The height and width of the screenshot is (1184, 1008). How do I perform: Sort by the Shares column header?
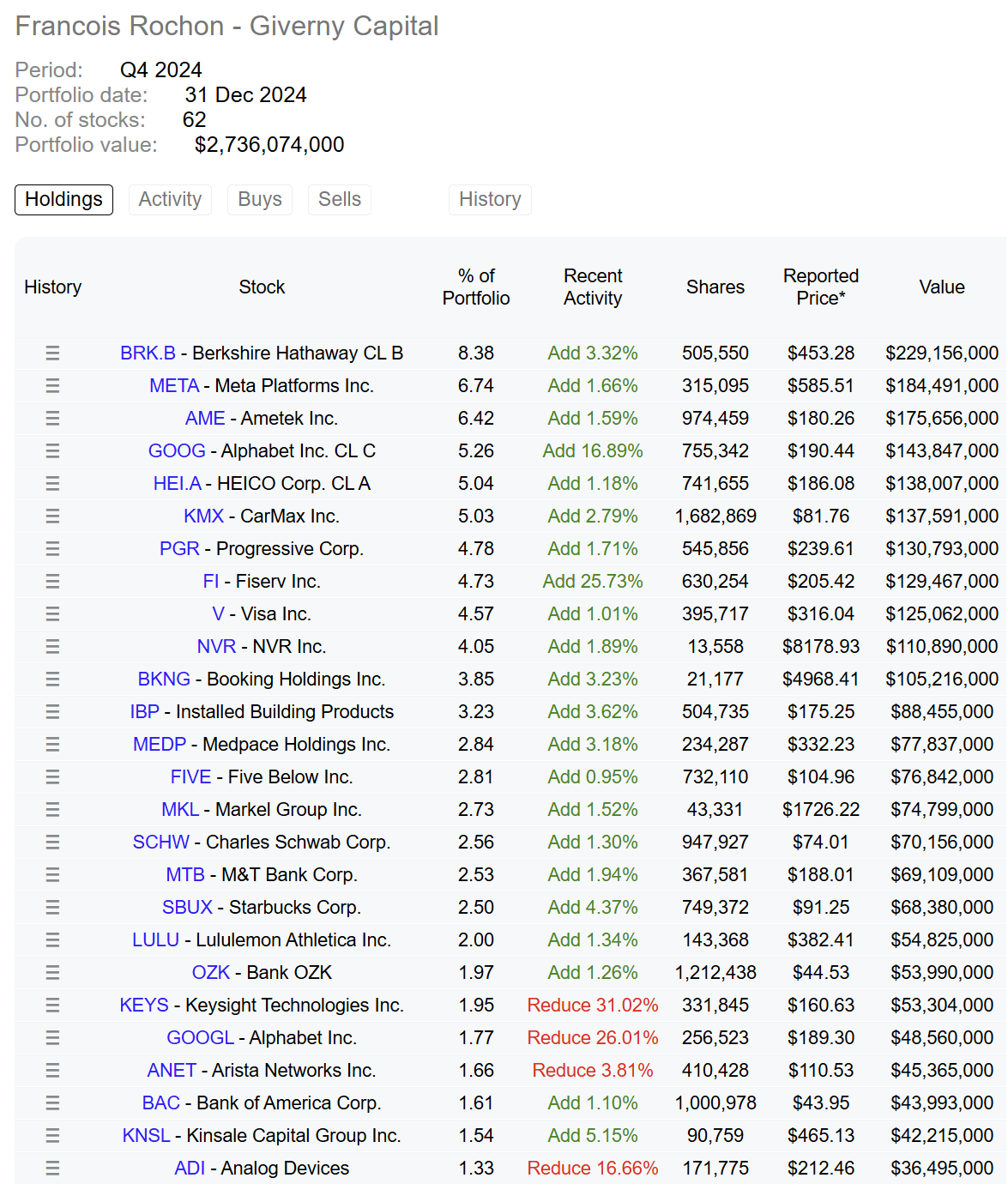click(715, 287)
